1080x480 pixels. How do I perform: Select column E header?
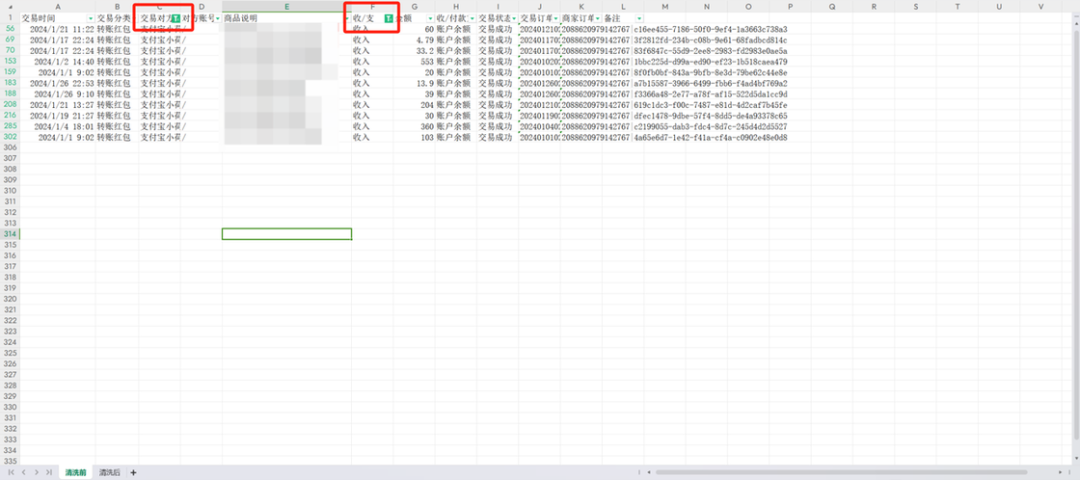tap(287, 6)
